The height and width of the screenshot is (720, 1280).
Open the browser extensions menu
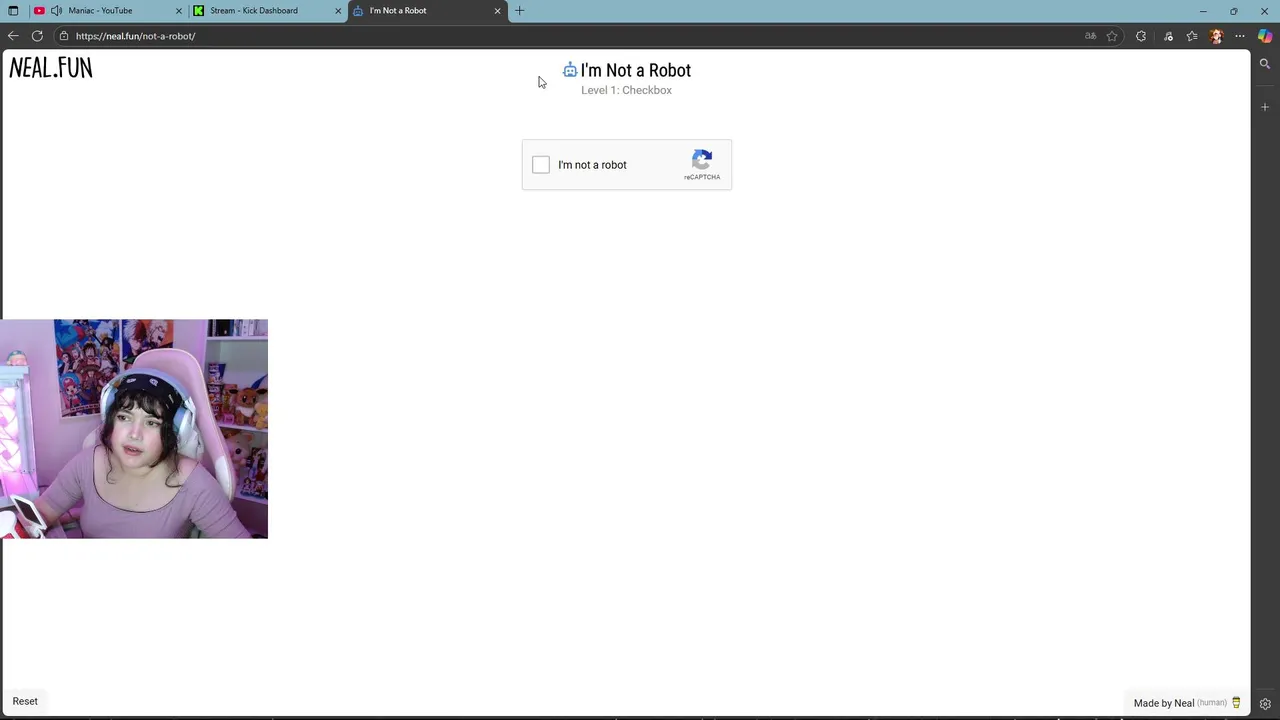pyautogui.click(x=1141, y=36)
